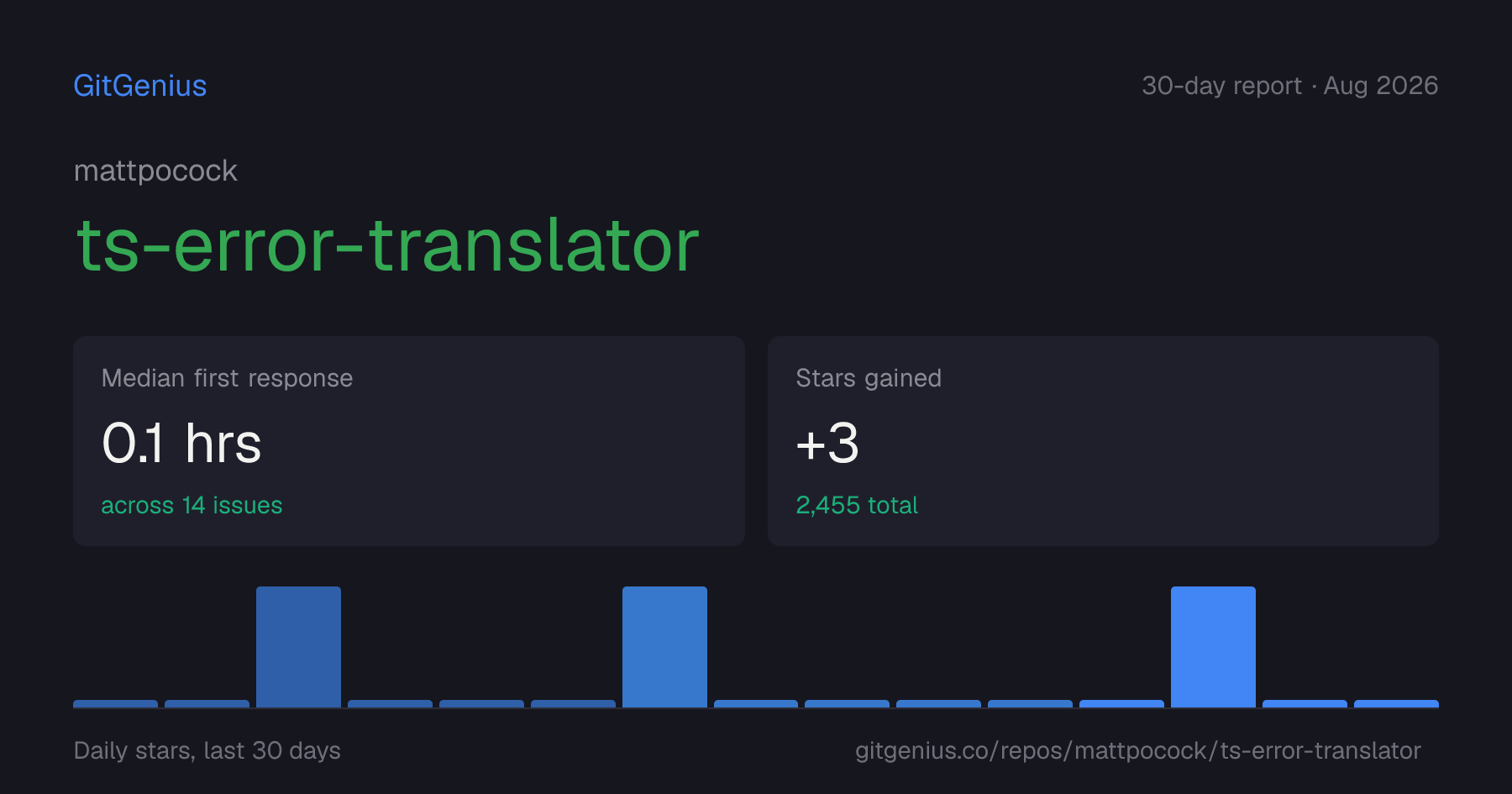Open the mattpocock owner name
This screenshot has height=794, width=1512.
(155, 171)
